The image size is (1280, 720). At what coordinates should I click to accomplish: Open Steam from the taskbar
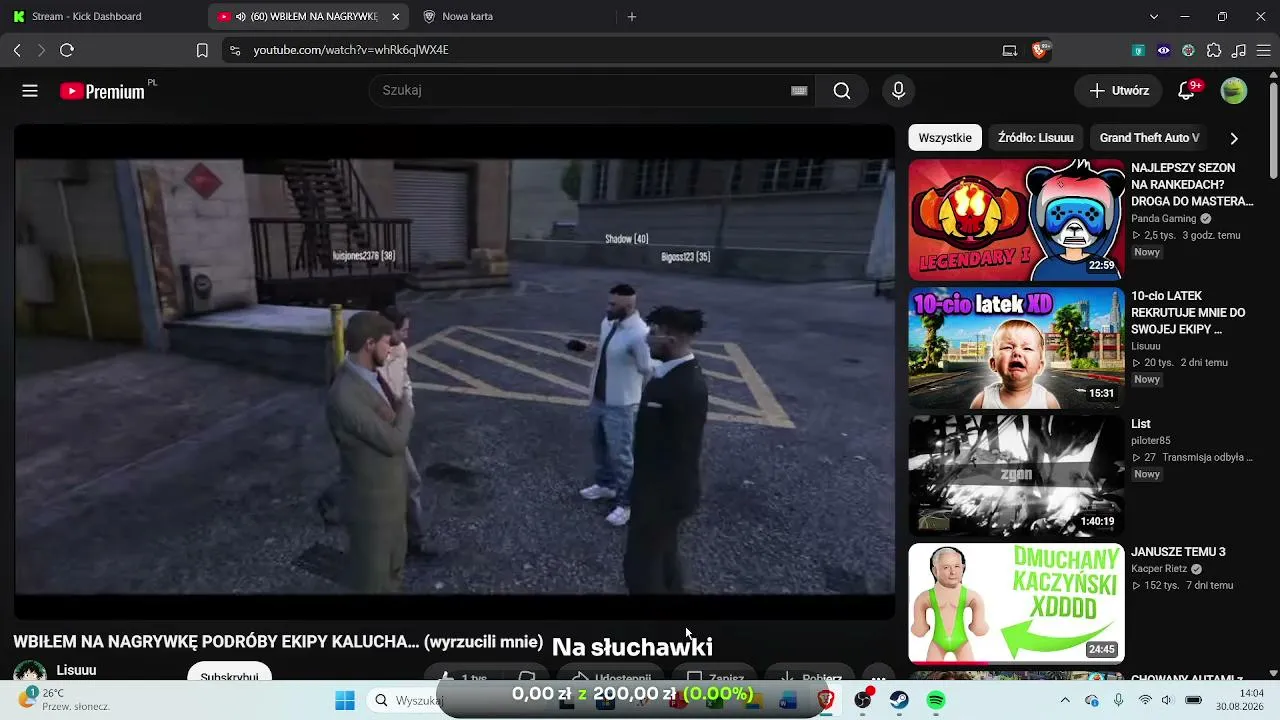click(899, 701)
